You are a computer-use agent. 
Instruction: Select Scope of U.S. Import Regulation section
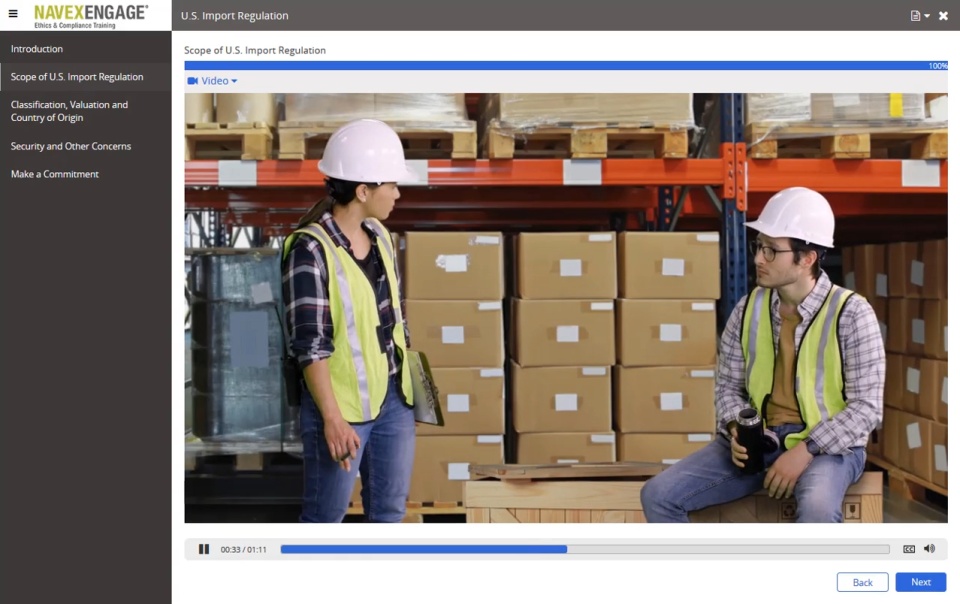(86, 77)
